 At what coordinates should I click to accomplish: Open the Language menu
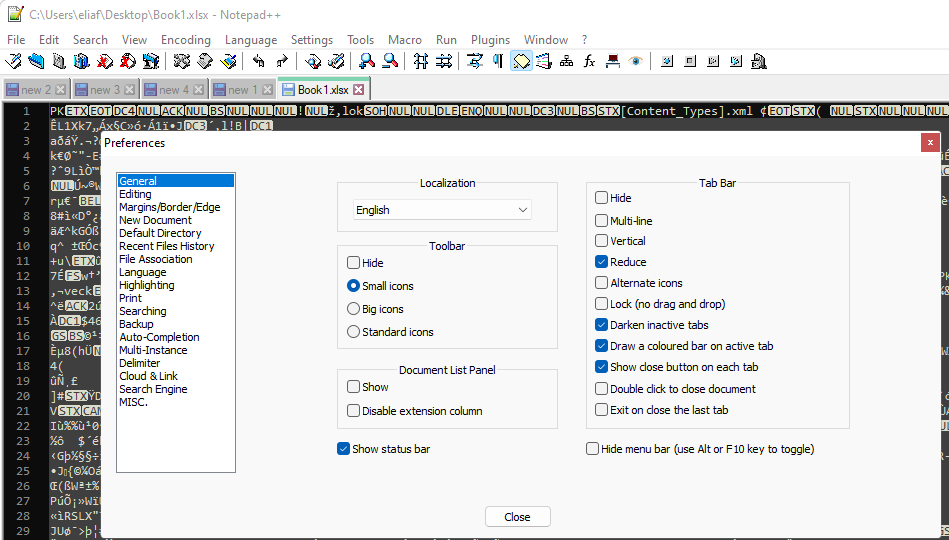pyautogui.click(x=251, y=40)
